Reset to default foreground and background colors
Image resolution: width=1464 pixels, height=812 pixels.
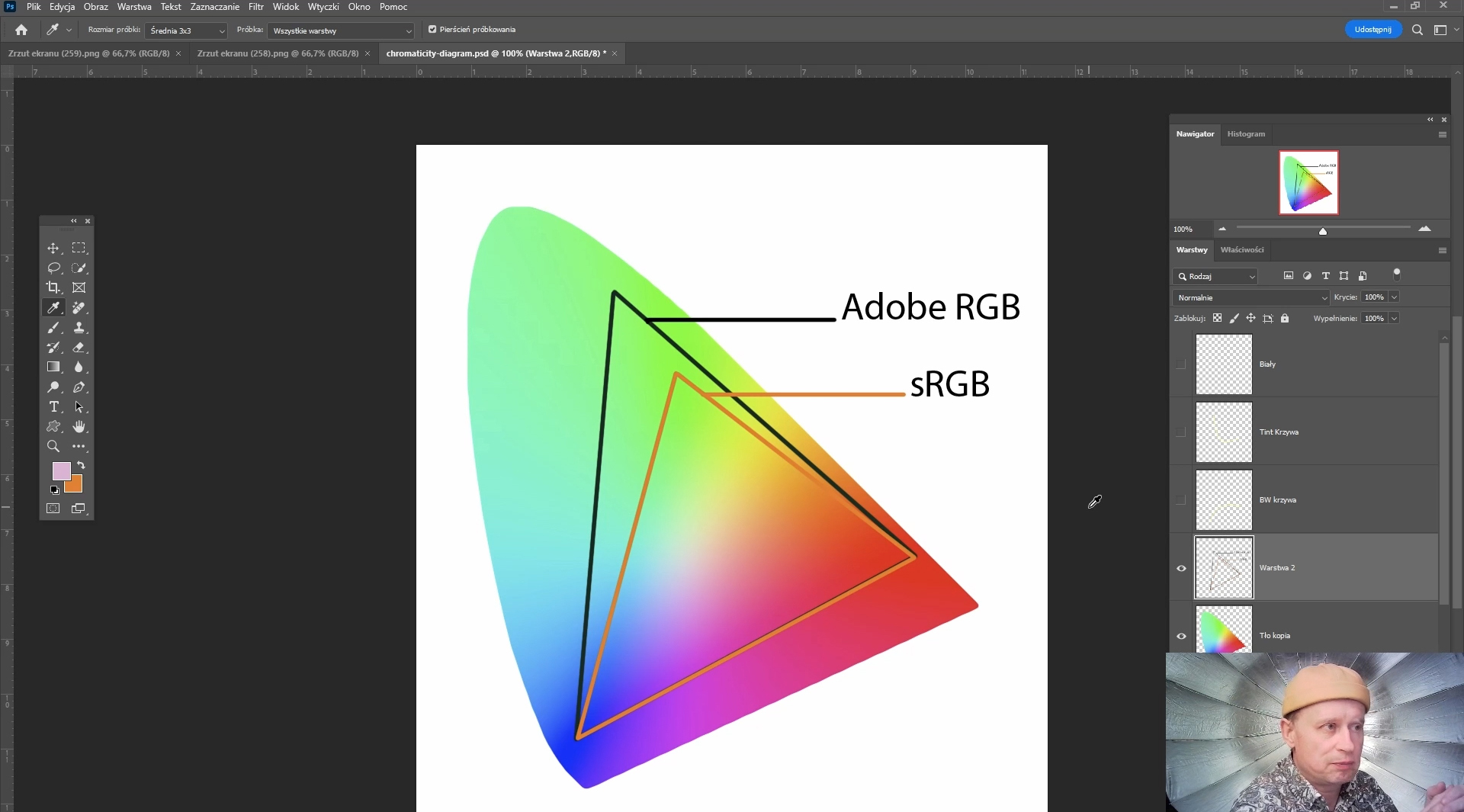[x=55, y=490]
